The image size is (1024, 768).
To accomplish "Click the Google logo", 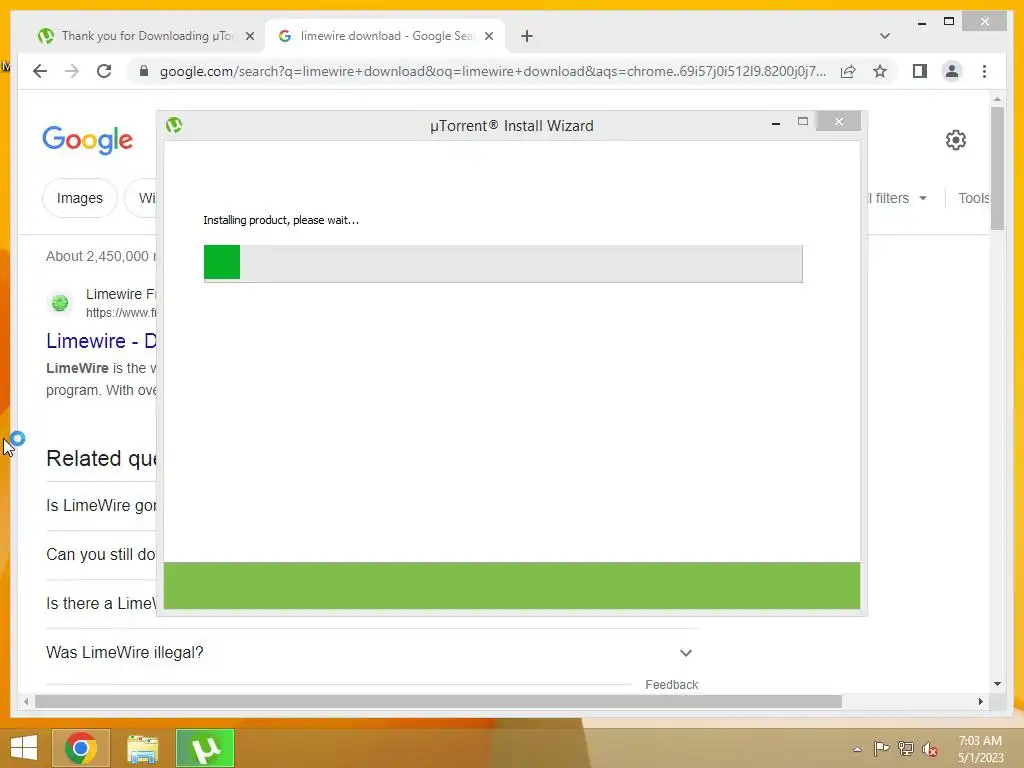I will tap(88, 140).
